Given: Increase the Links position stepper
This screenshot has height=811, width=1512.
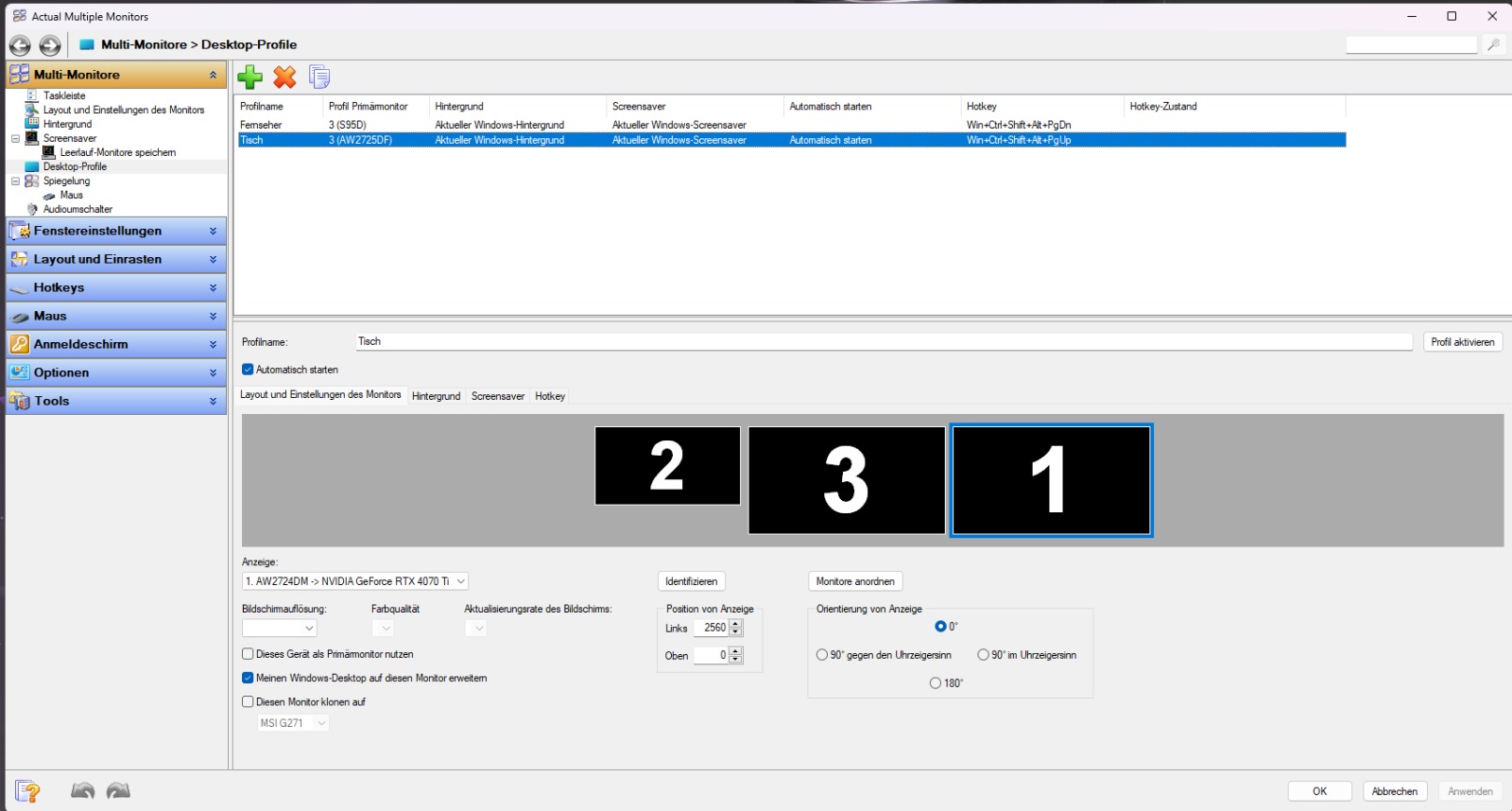Looking at the screenshot, I should (x=736, y=624).
